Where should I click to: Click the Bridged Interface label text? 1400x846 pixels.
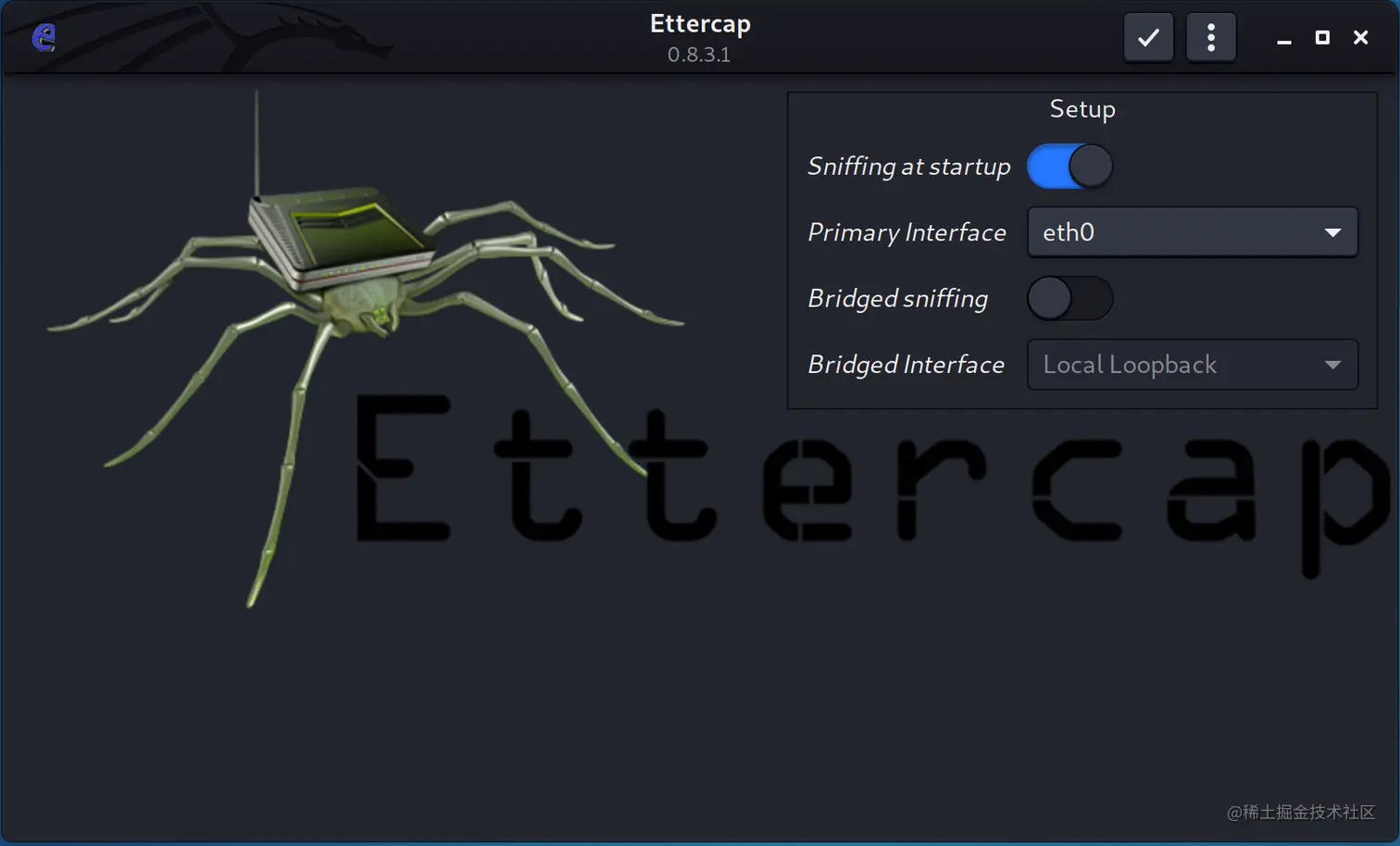906,364
